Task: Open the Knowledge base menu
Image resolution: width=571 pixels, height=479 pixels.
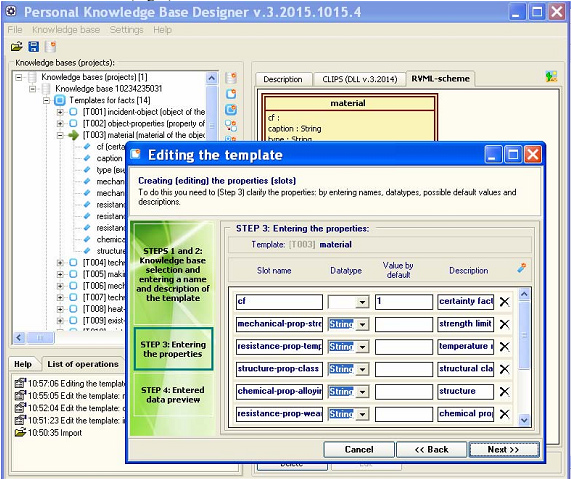Action: pos(66,30)
